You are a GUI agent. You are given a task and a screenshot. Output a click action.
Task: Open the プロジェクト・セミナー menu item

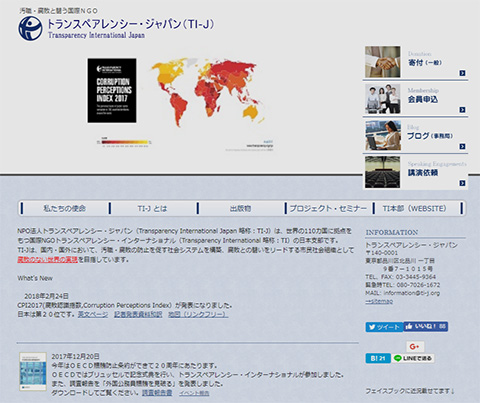(328, 209)
